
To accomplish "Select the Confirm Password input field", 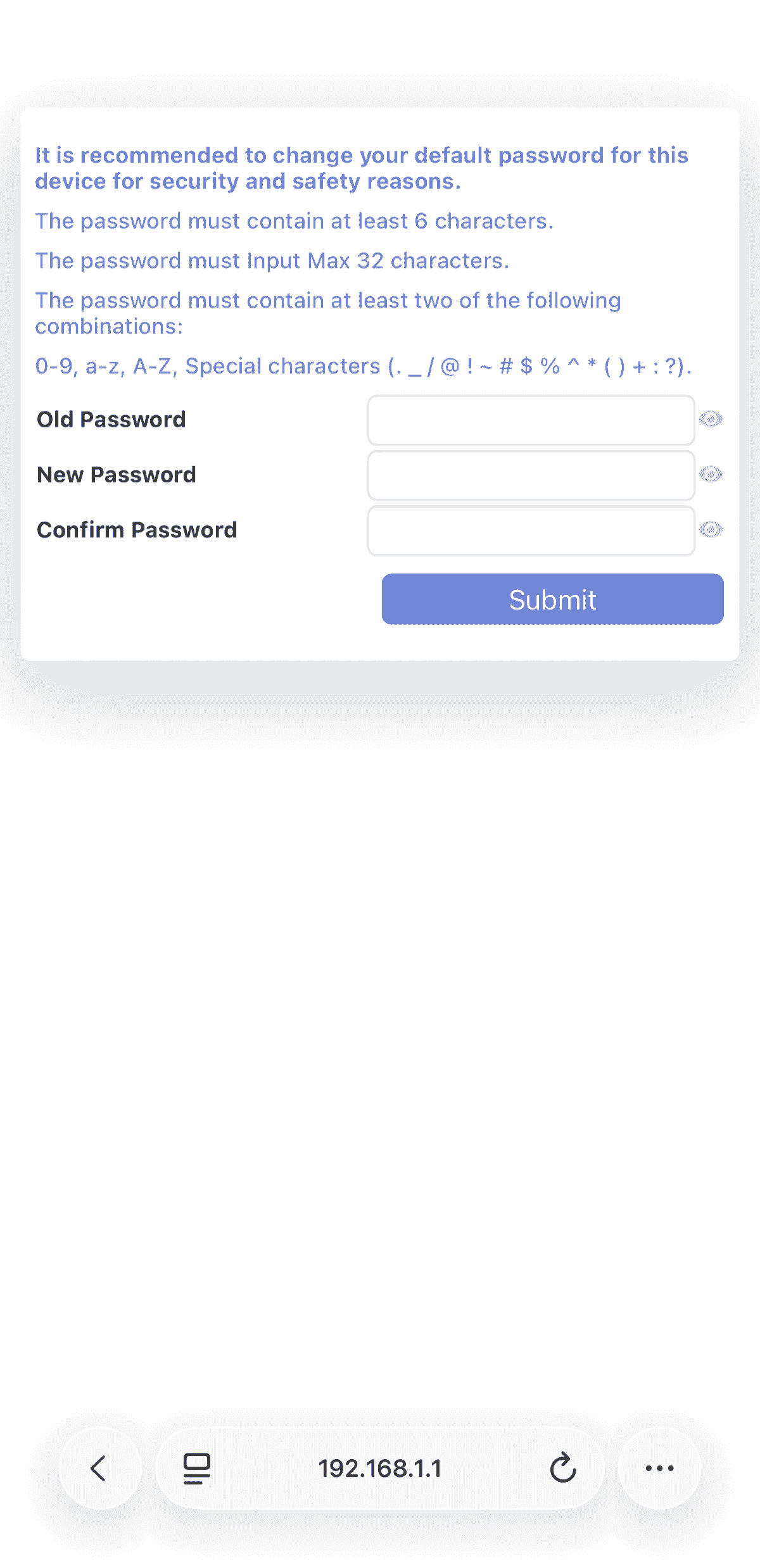I will point(531,530).
